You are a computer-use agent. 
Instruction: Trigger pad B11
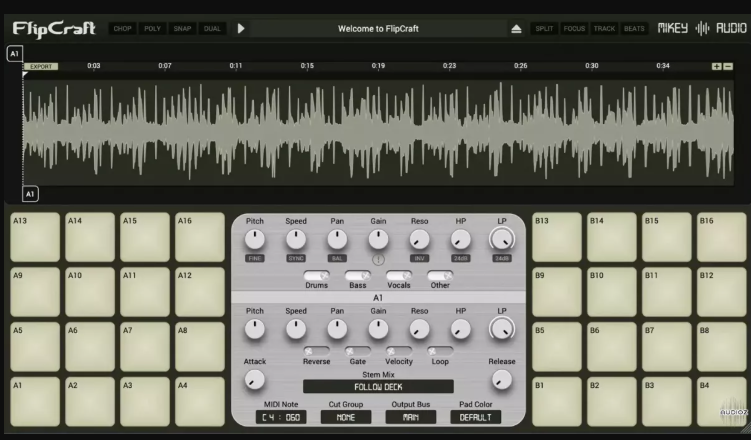coord(667,292)
